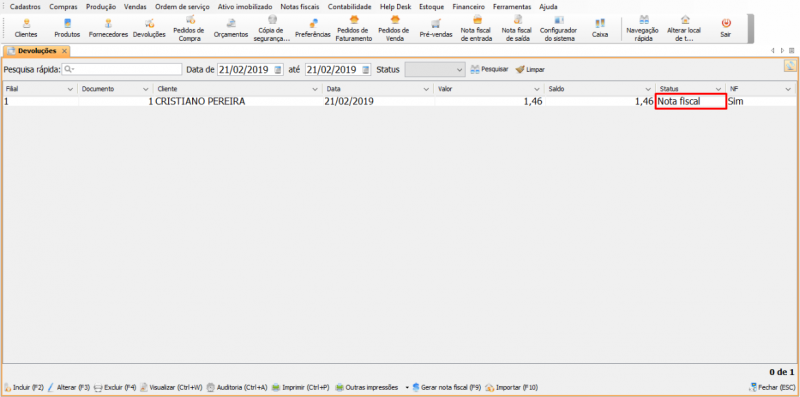The image size is (800, 397).
Task: Click the notes icon at top right of grid
Action: [x=790, y=66]
